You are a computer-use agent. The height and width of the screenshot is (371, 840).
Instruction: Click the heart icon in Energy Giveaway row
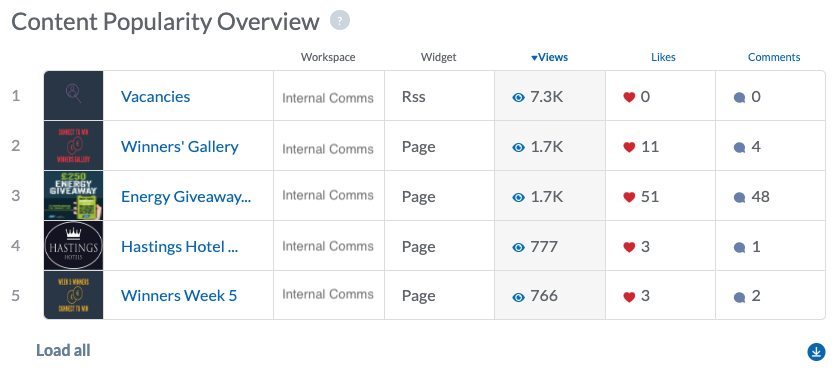point(629,198)
